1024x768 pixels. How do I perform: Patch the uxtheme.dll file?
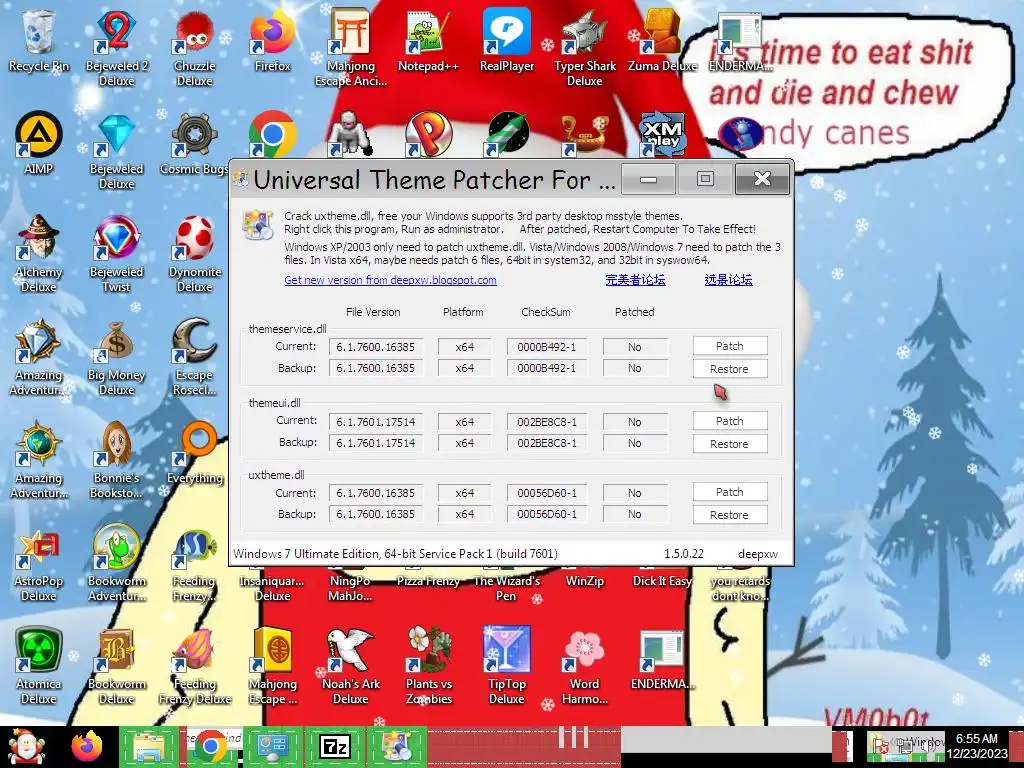pos(729,492)
